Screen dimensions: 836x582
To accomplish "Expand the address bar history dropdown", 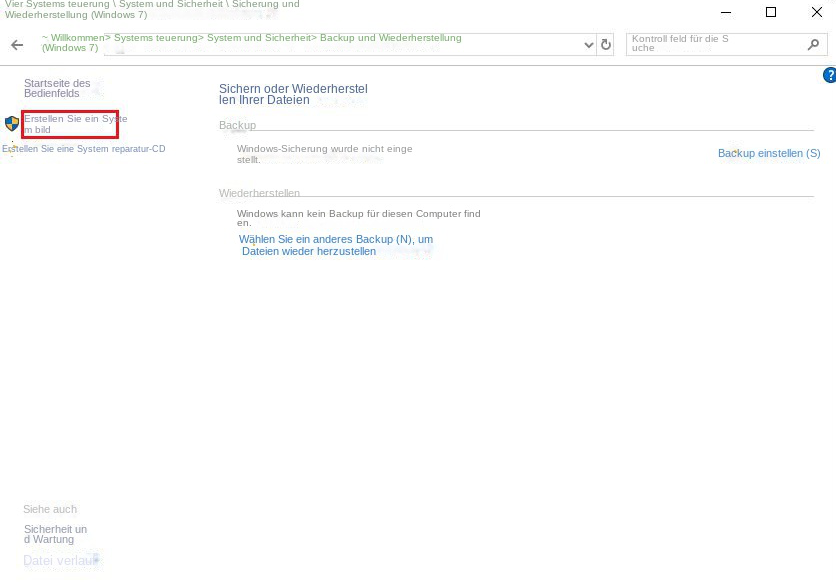I will tap(588, 45).
